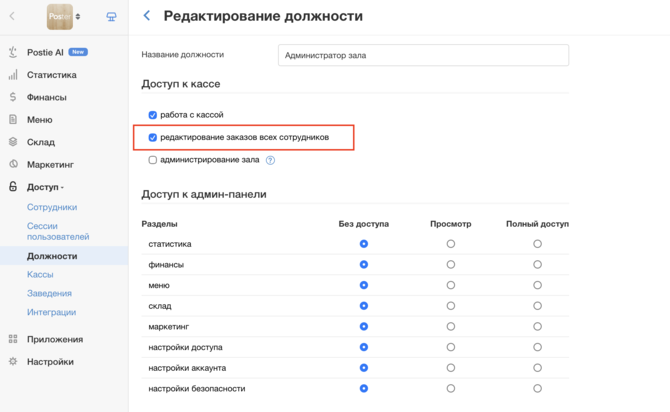Open the Заведения link
The image size is (670, 412).
pyautogui.click(x=49, y=293)
